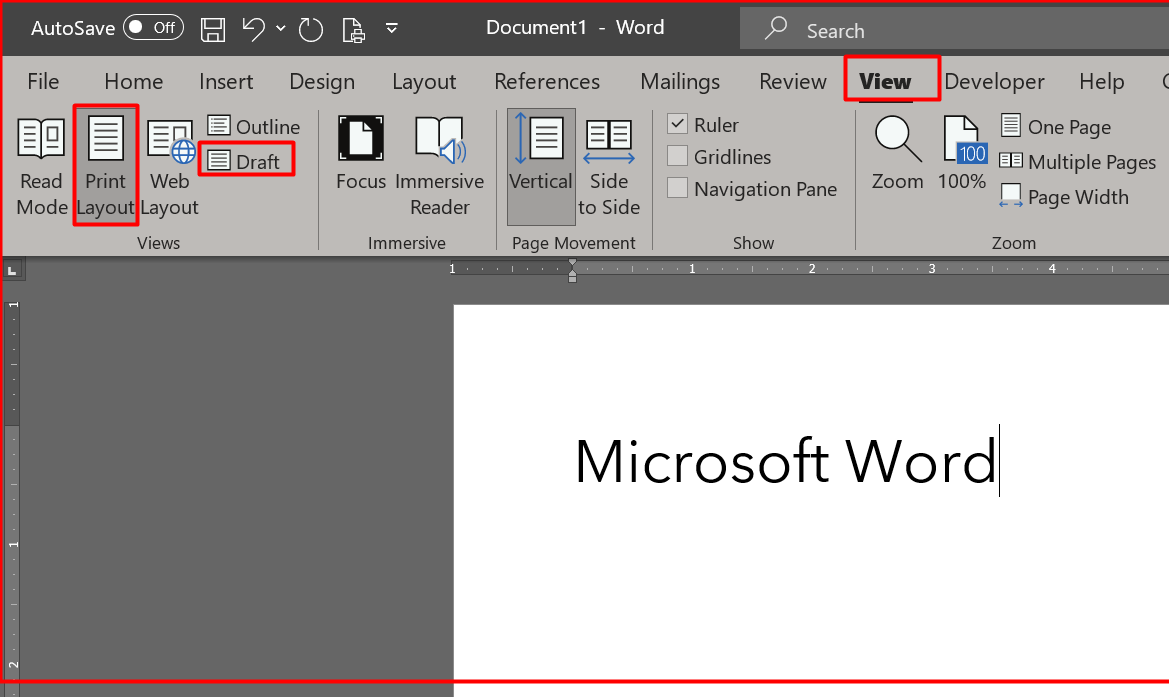Click the Redo/Repeat icon
Screen dimensions: 1169x697
coord(310,29)
